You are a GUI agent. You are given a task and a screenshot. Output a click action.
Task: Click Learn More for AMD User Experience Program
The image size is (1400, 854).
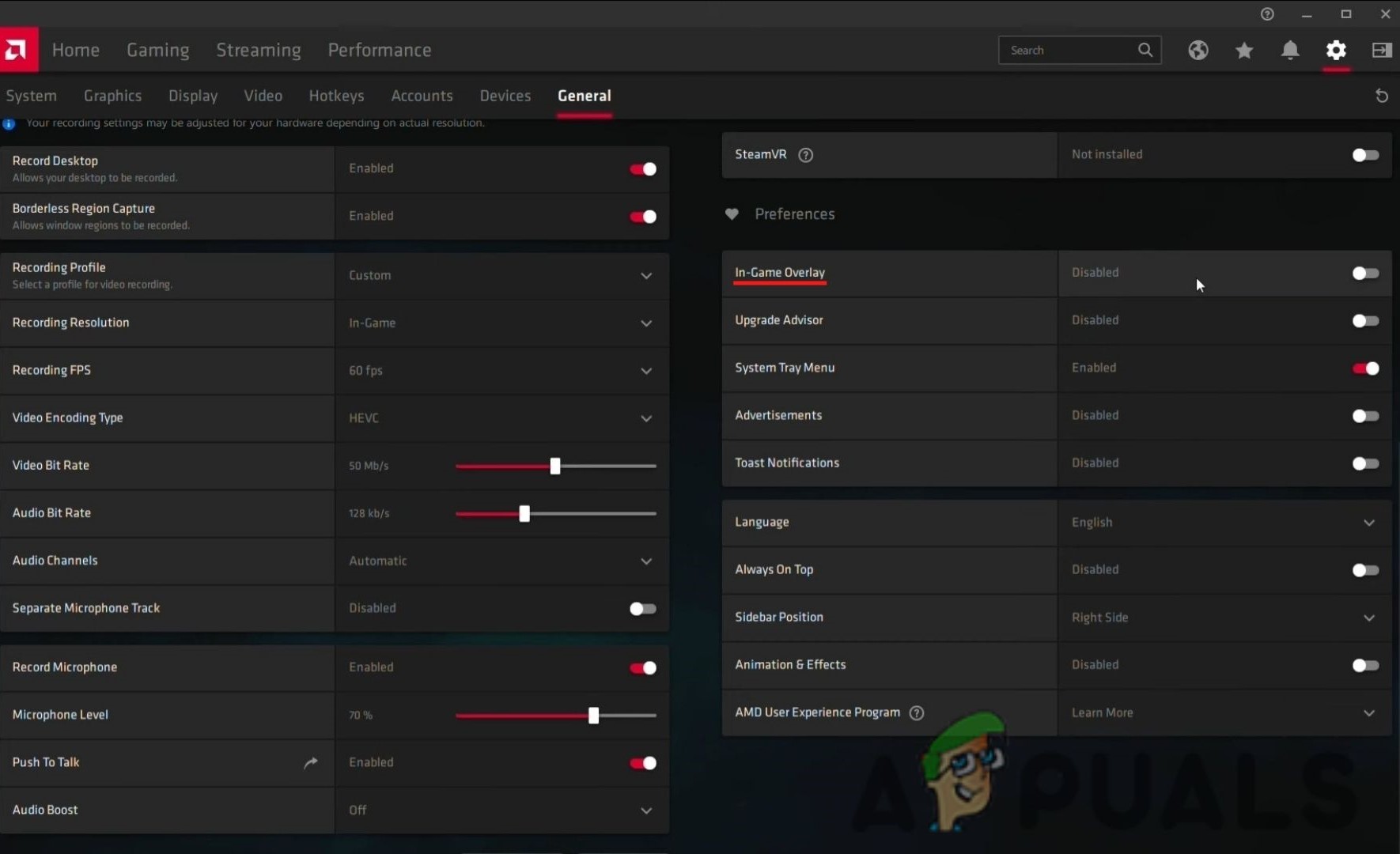click(x=1102, y=712)
